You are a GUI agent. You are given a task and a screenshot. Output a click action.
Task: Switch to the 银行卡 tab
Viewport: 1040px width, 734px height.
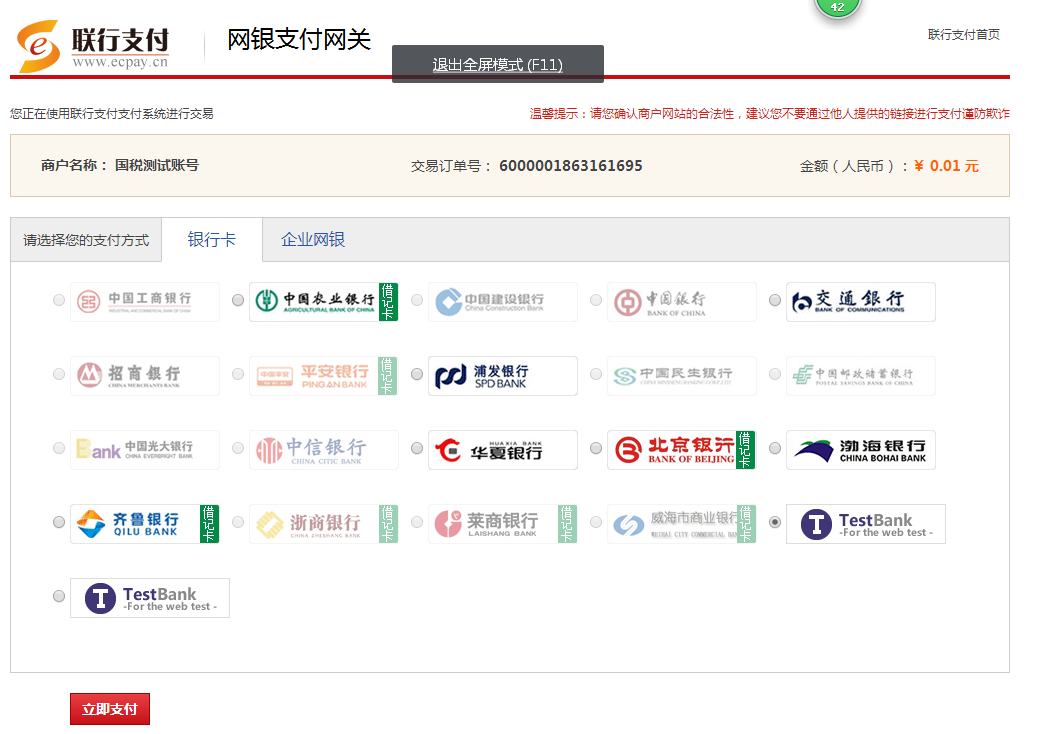coord(212,240)
